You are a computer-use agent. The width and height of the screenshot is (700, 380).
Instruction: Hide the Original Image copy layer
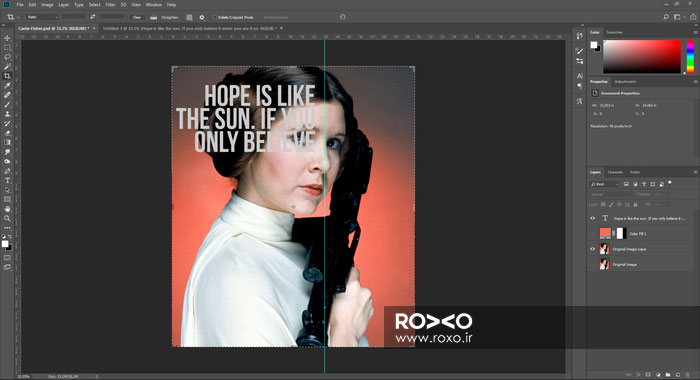tap(592, 249)
